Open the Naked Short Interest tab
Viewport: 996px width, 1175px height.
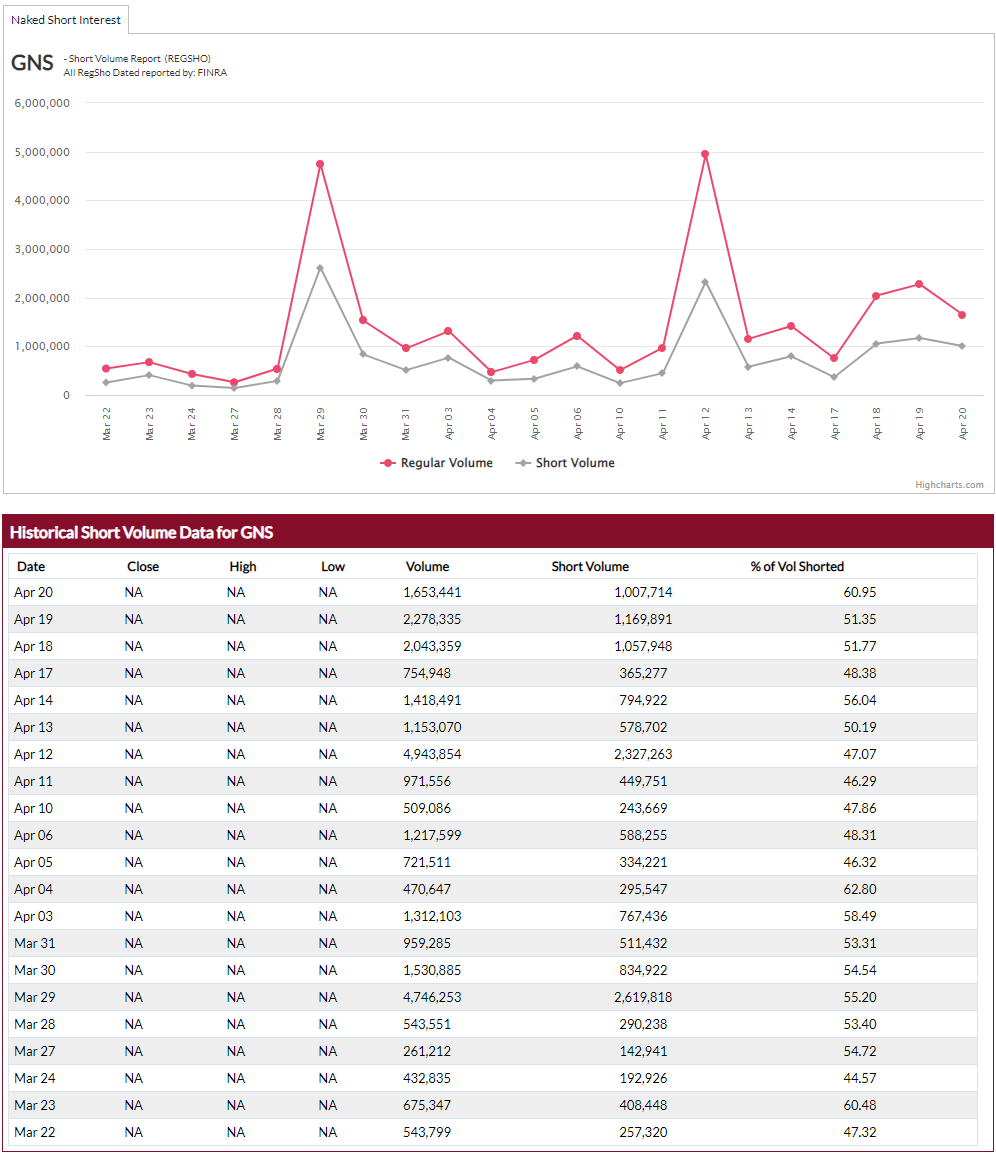tap(66, 20)
